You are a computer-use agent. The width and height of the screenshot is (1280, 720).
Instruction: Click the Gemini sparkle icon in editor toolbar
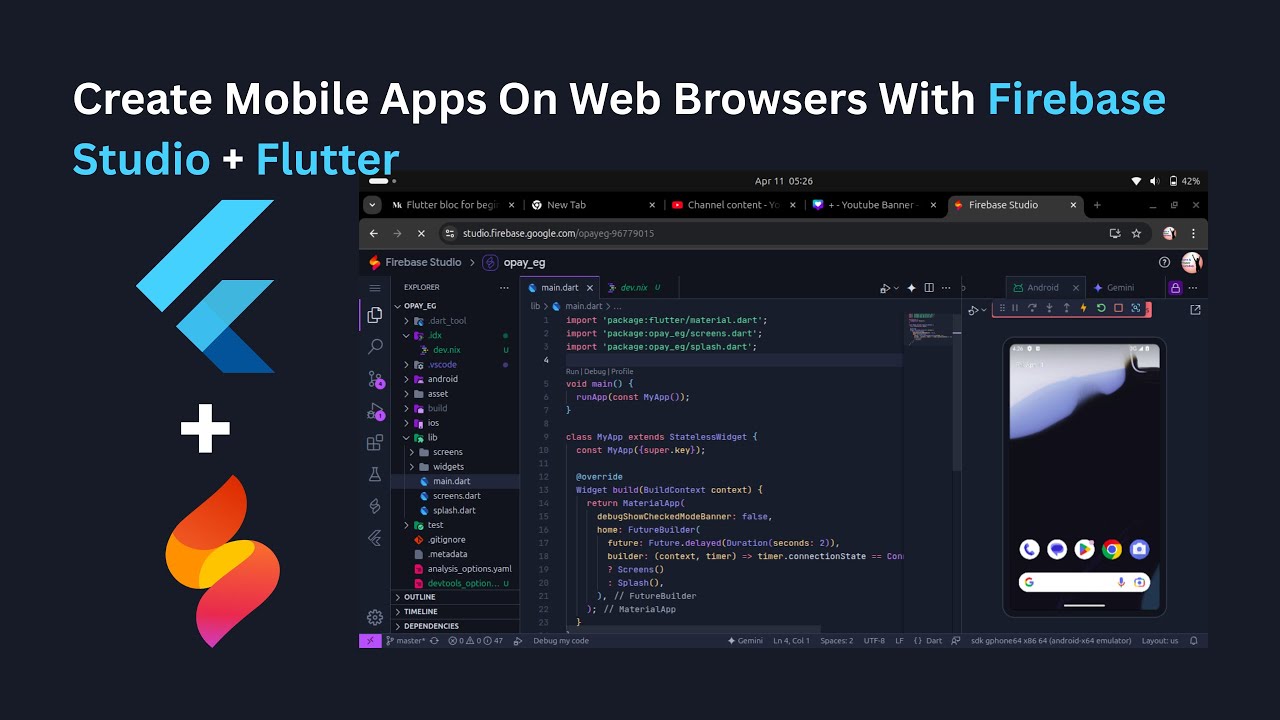pyautogui.click(x=912, y=288)
